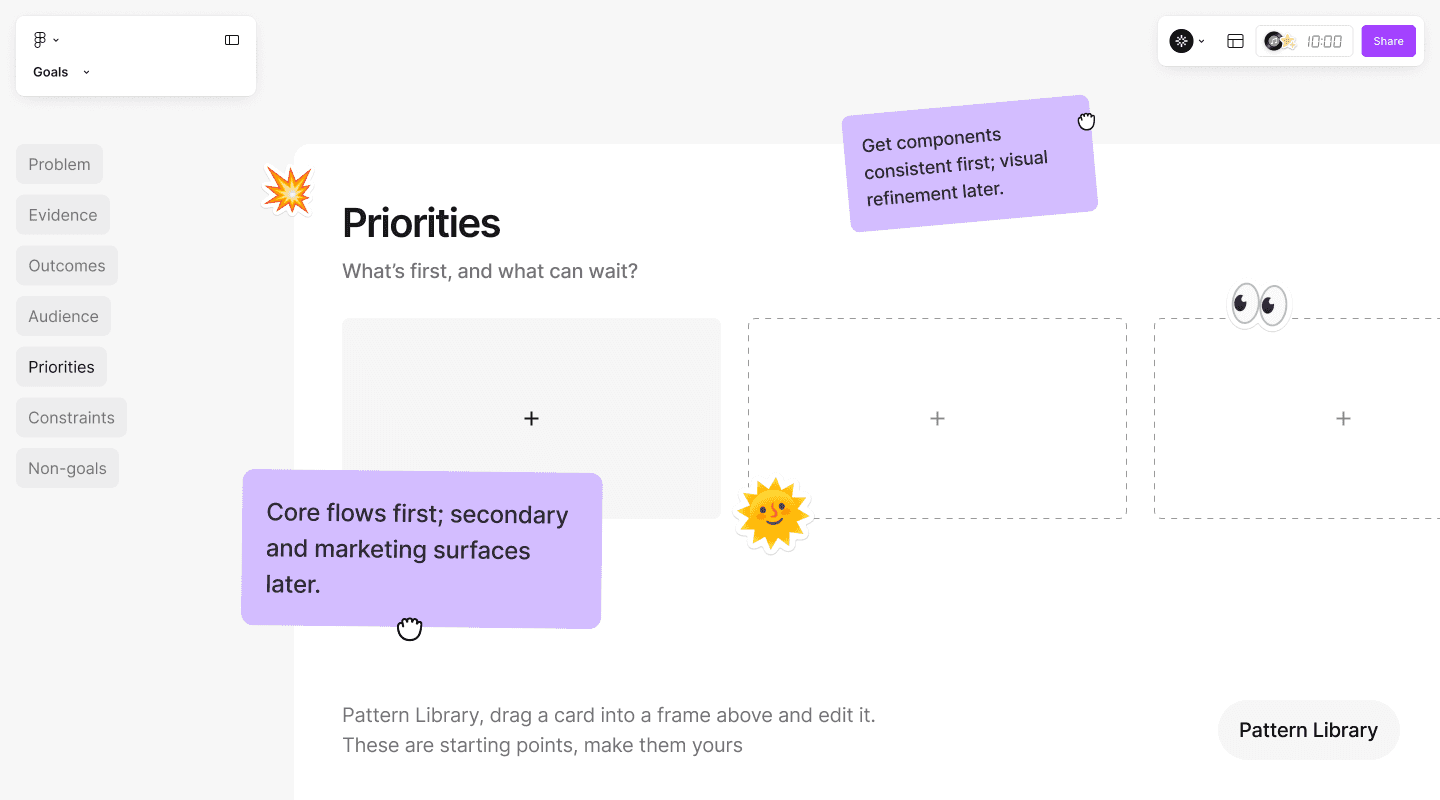Open the layout view icon
The image size is (1440, 800).
click(1235, 41)
